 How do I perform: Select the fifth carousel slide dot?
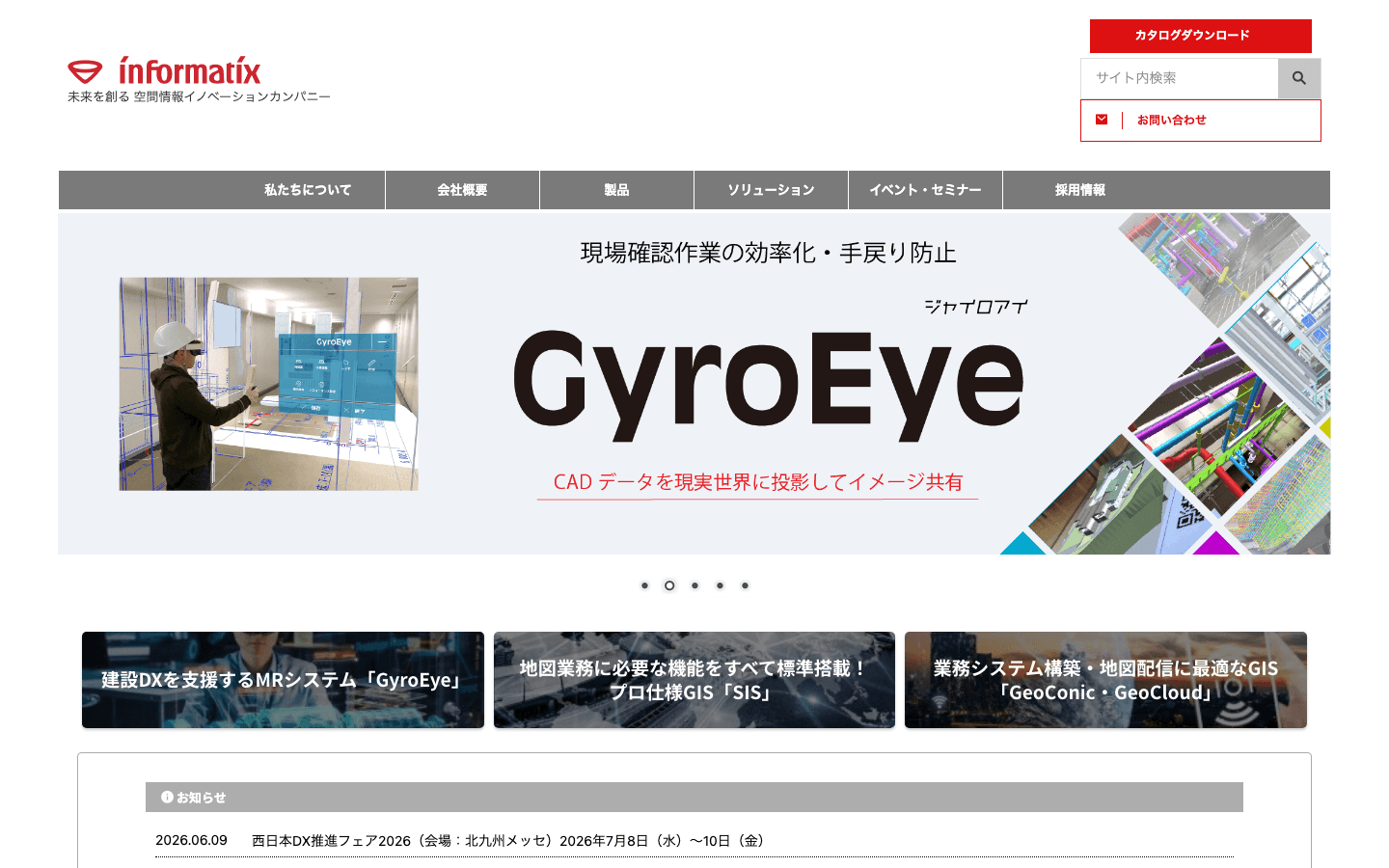(x=745, y=585)
